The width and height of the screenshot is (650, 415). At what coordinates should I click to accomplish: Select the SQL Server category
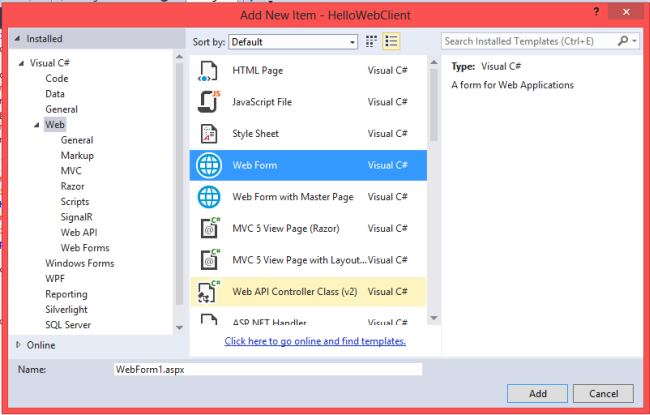[x=68, y=325]
